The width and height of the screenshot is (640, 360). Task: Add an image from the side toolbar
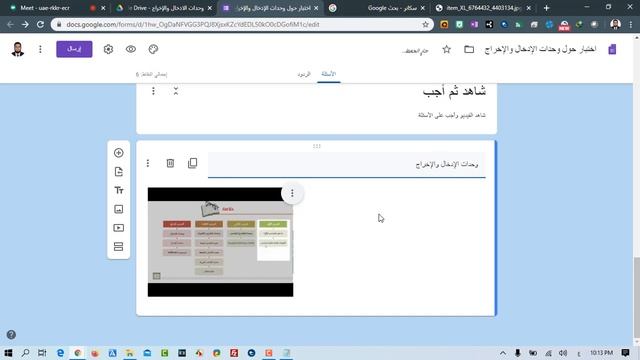tap(119, 209)
